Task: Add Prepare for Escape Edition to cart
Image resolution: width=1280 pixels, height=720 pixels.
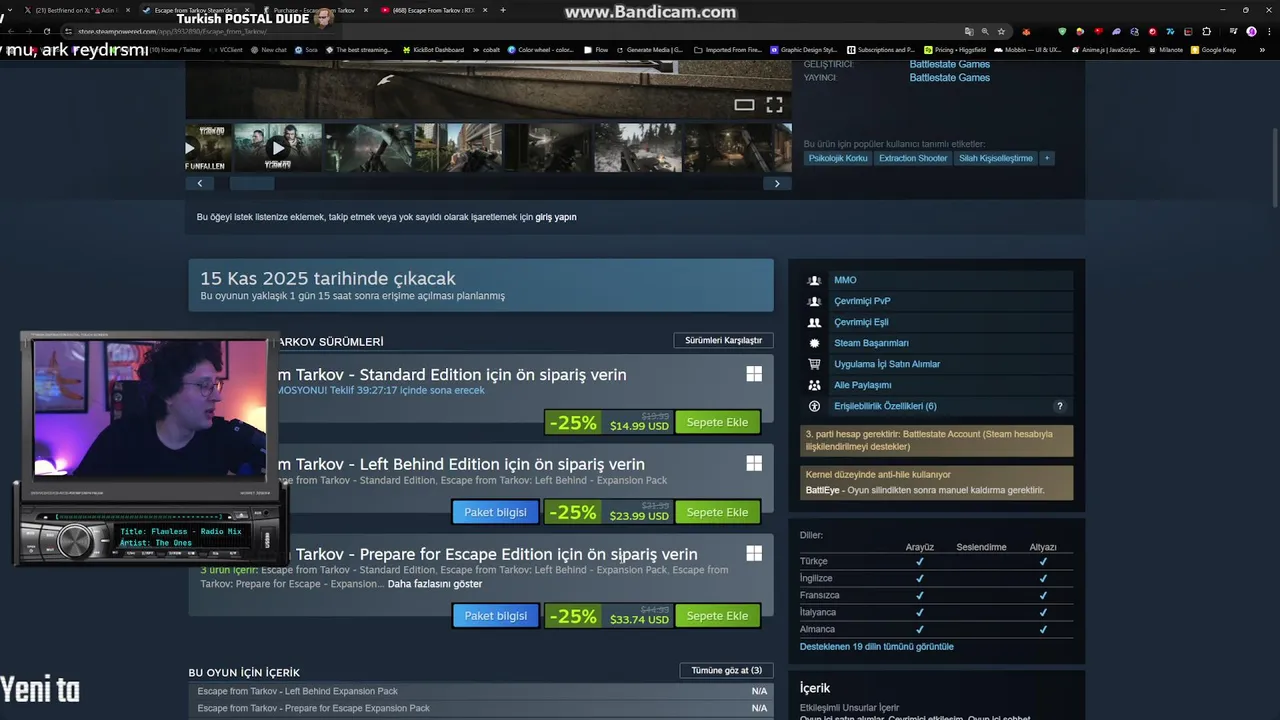Action: (x=717, y=616)
